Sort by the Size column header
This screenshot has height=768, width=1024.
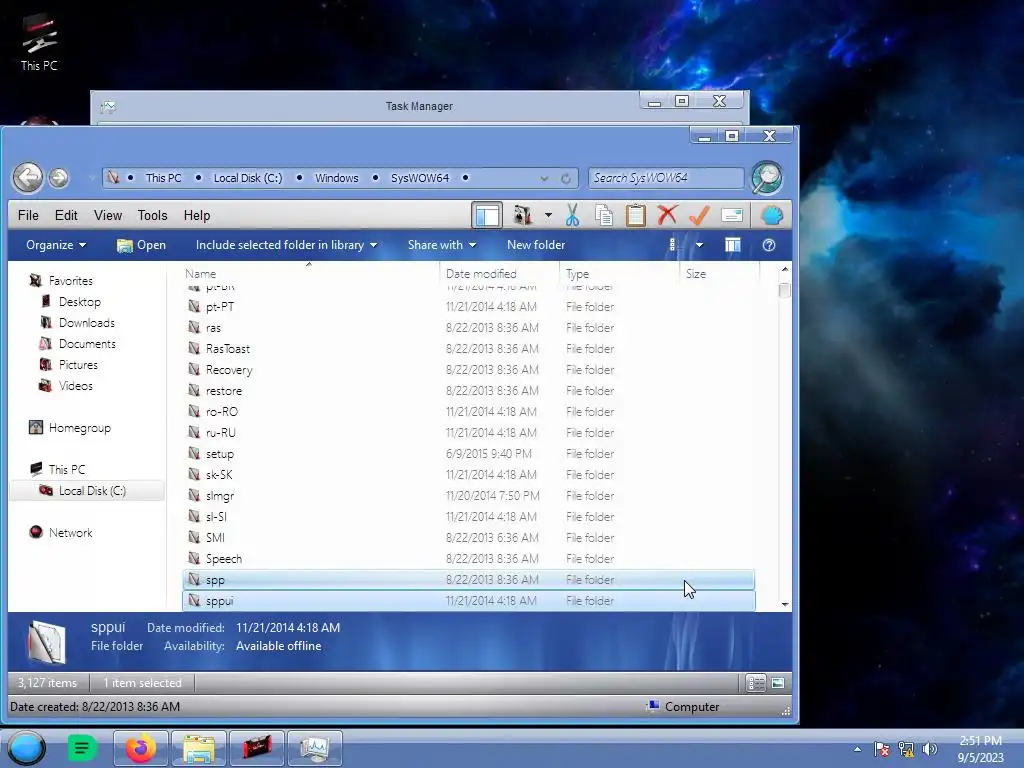[x=696, y=274]
